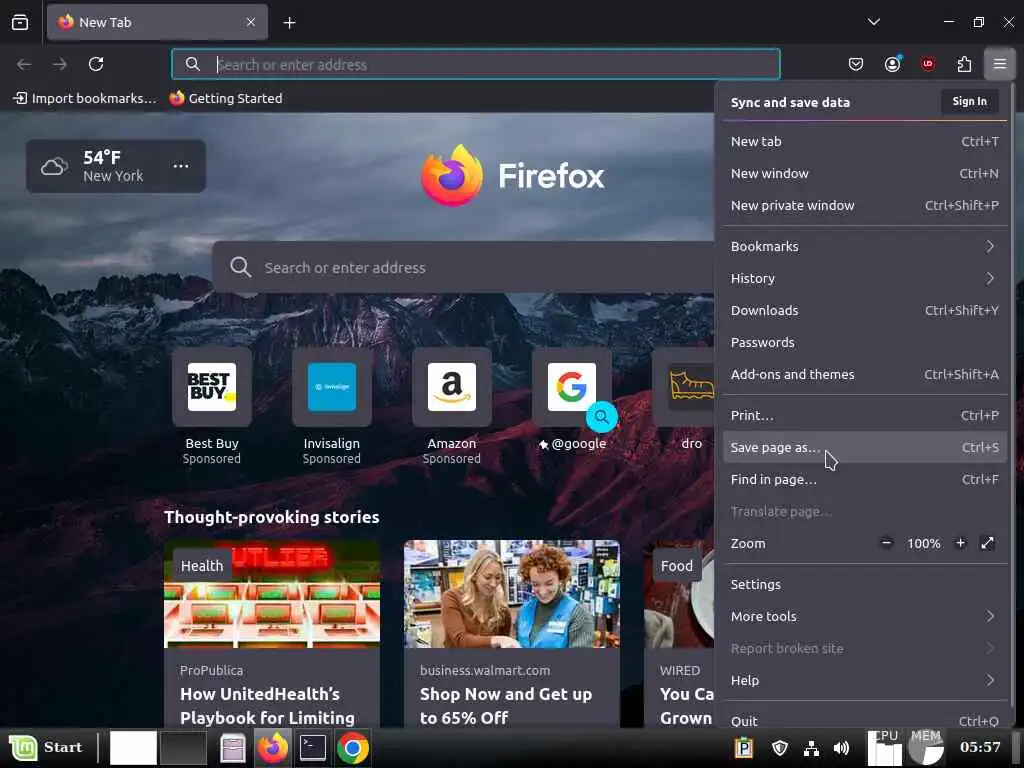1024x768 pixels.
Task: Open Downloads from the menu
Action: click(x=865, y=311)
